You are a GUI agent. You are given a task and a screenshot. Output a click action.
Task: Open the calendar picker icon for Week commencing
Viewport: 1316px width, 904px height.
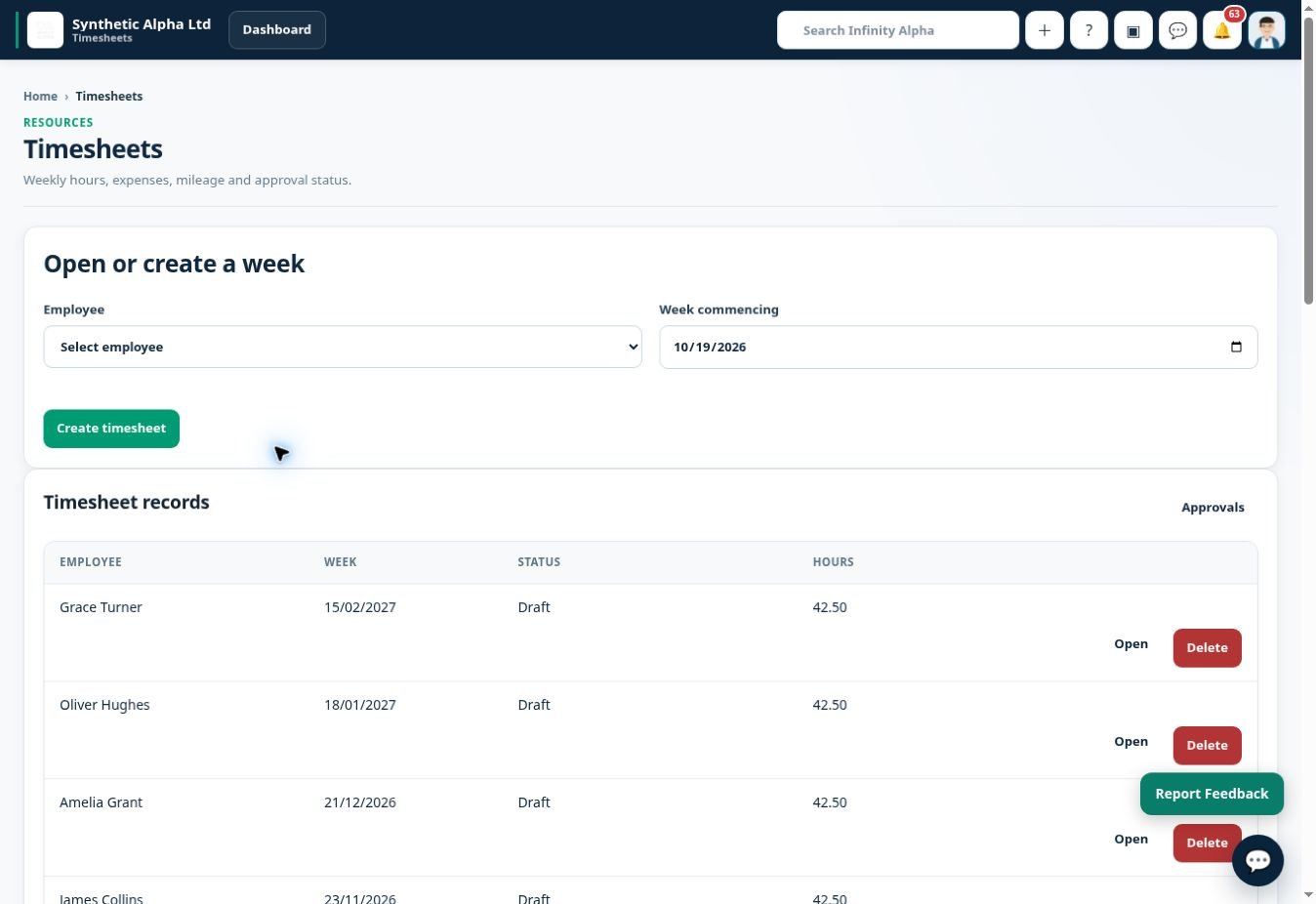coord(1236,347)
